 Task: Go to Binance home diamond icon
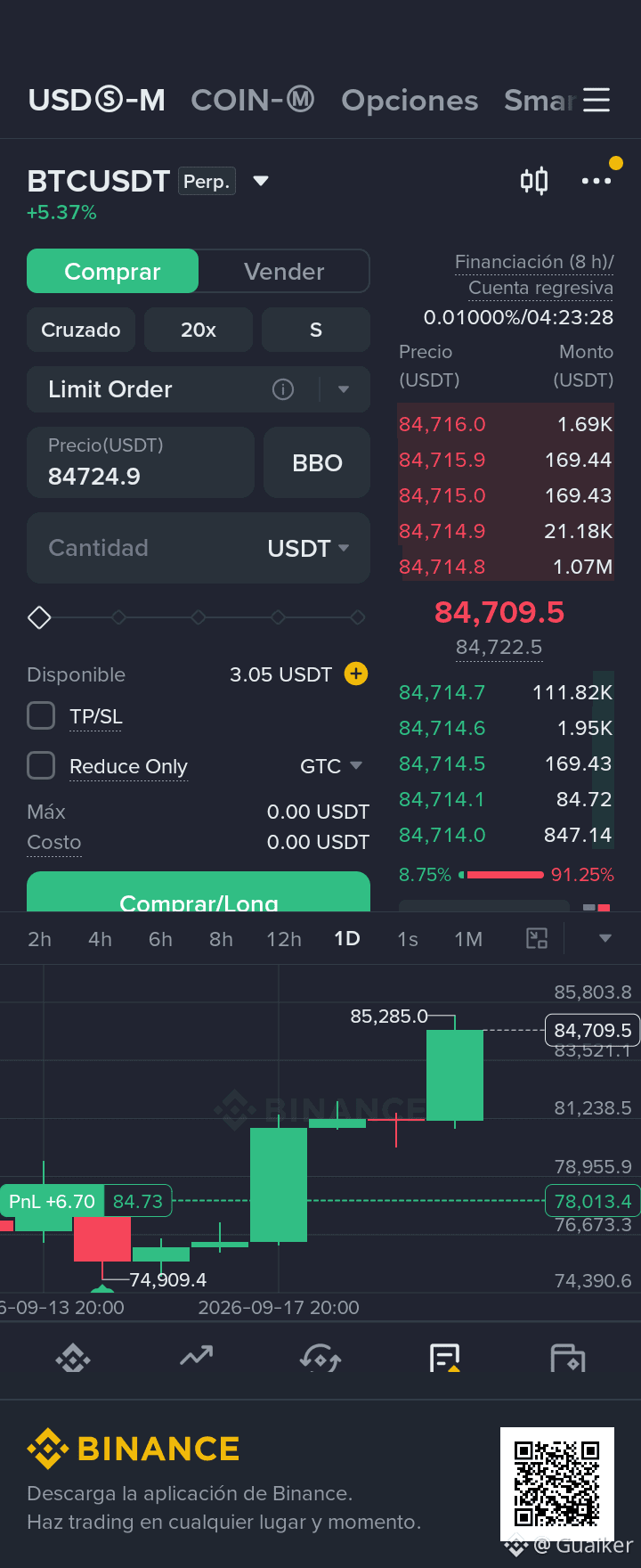tap(73, 1359)
